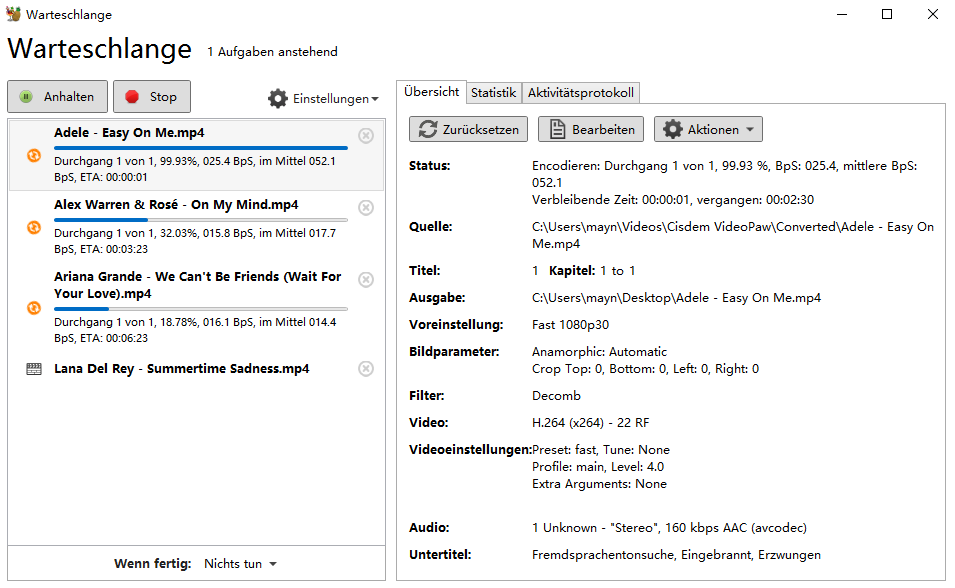The height and width of the screenshot is (588, 955).
Task: Click the HandBrake icon in the title bar
Action: [x=14, y=13]
